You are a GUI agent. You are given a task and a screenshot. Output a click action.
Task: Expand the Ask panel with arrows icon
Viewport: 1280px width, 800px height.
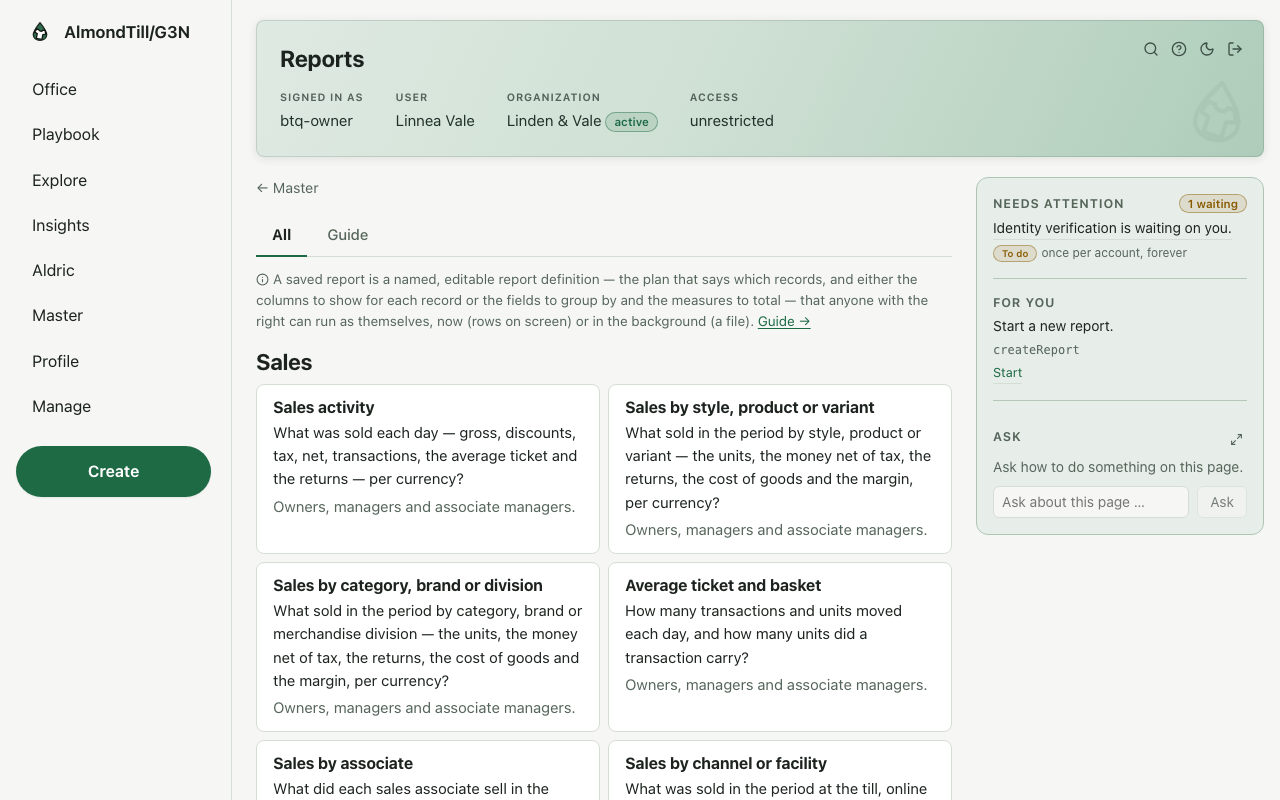[1236, 439]
